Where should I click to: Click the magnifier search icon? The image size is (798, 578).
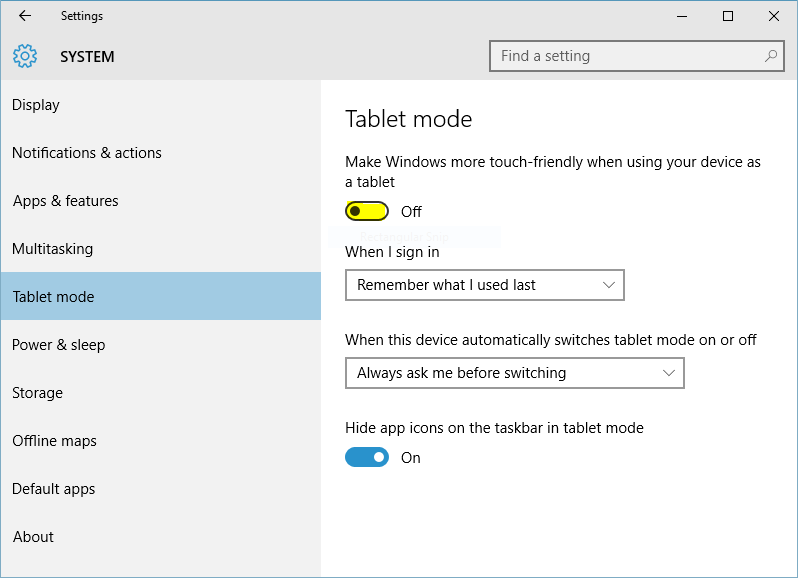tap(771, 56)
